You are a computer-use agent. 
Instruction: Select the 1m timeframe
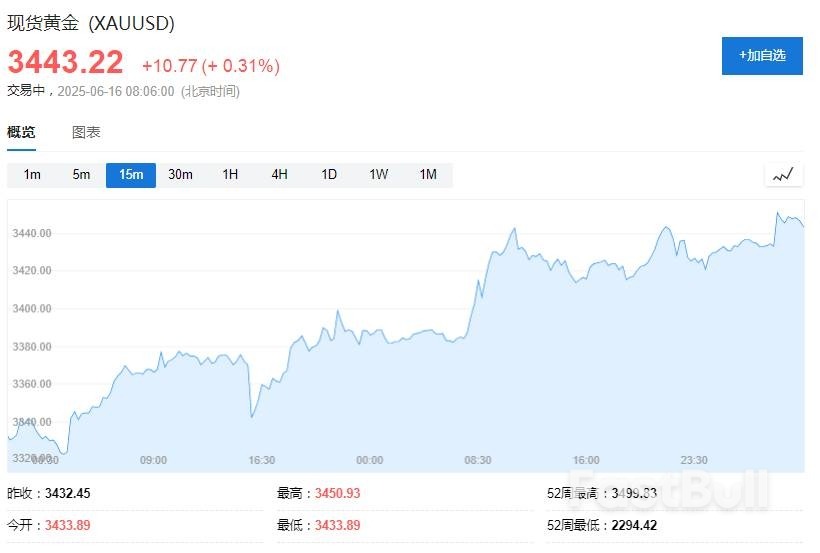(32, 175)
